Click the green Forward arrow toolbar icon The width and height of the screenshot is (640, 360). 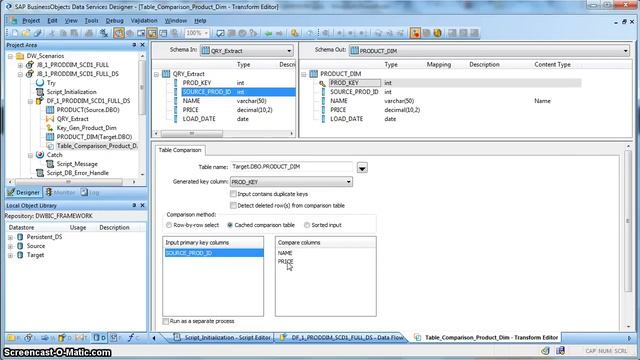coord(280,33)
